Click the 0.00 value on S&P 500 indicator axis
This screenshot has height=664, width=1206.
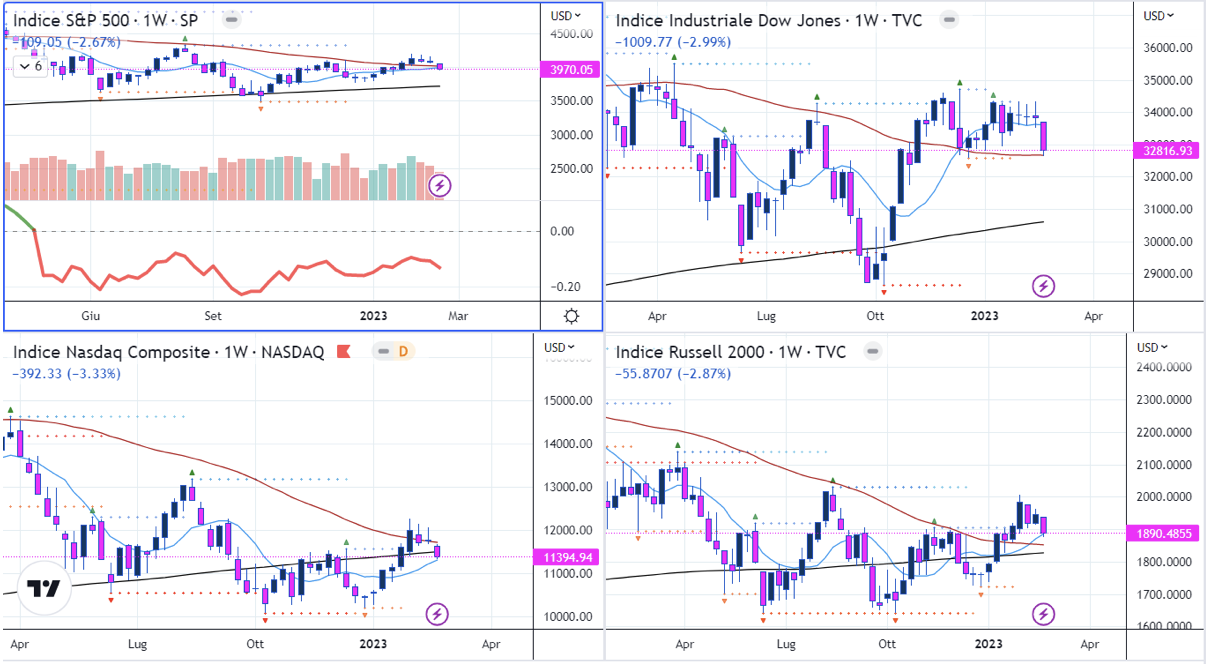(x=563, y=232)
